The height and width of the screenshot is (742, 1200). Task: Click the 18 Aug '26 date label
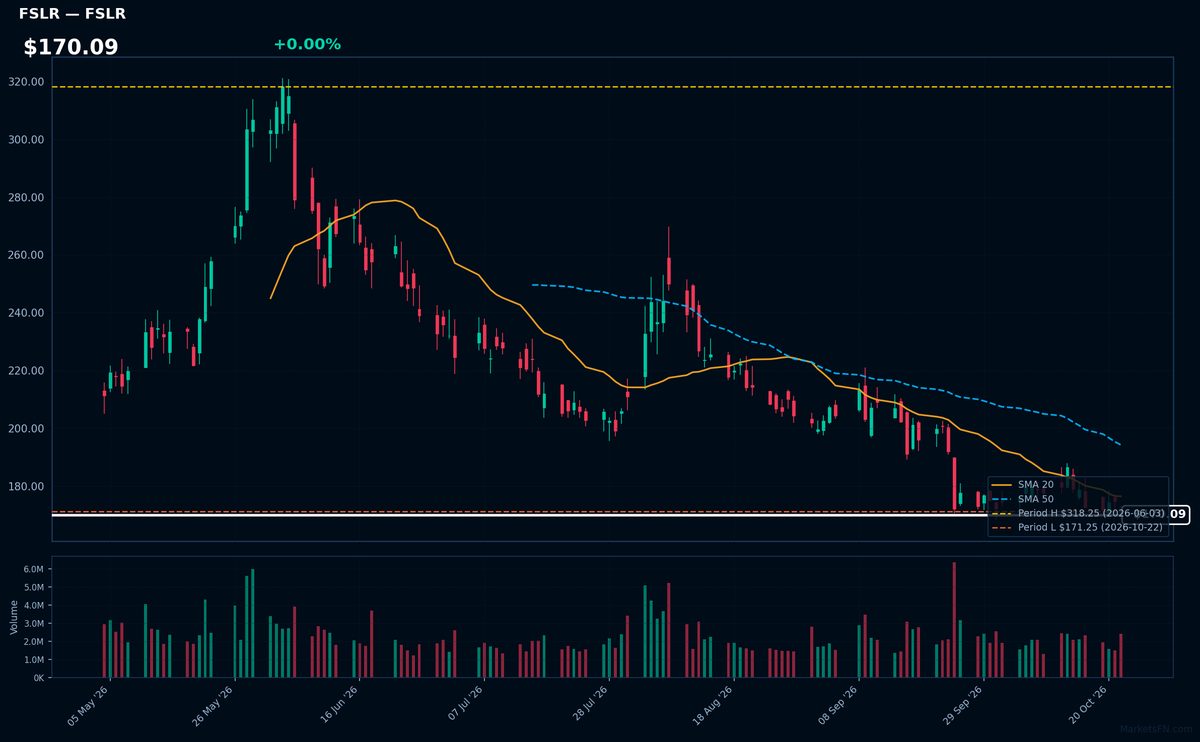(712, 704)
